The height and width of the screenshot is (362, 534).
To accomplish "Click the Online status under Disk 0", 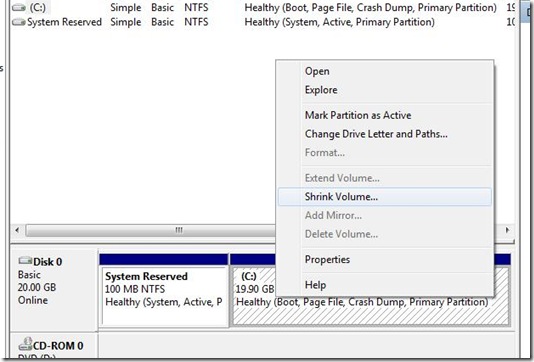I will point(33,300).
